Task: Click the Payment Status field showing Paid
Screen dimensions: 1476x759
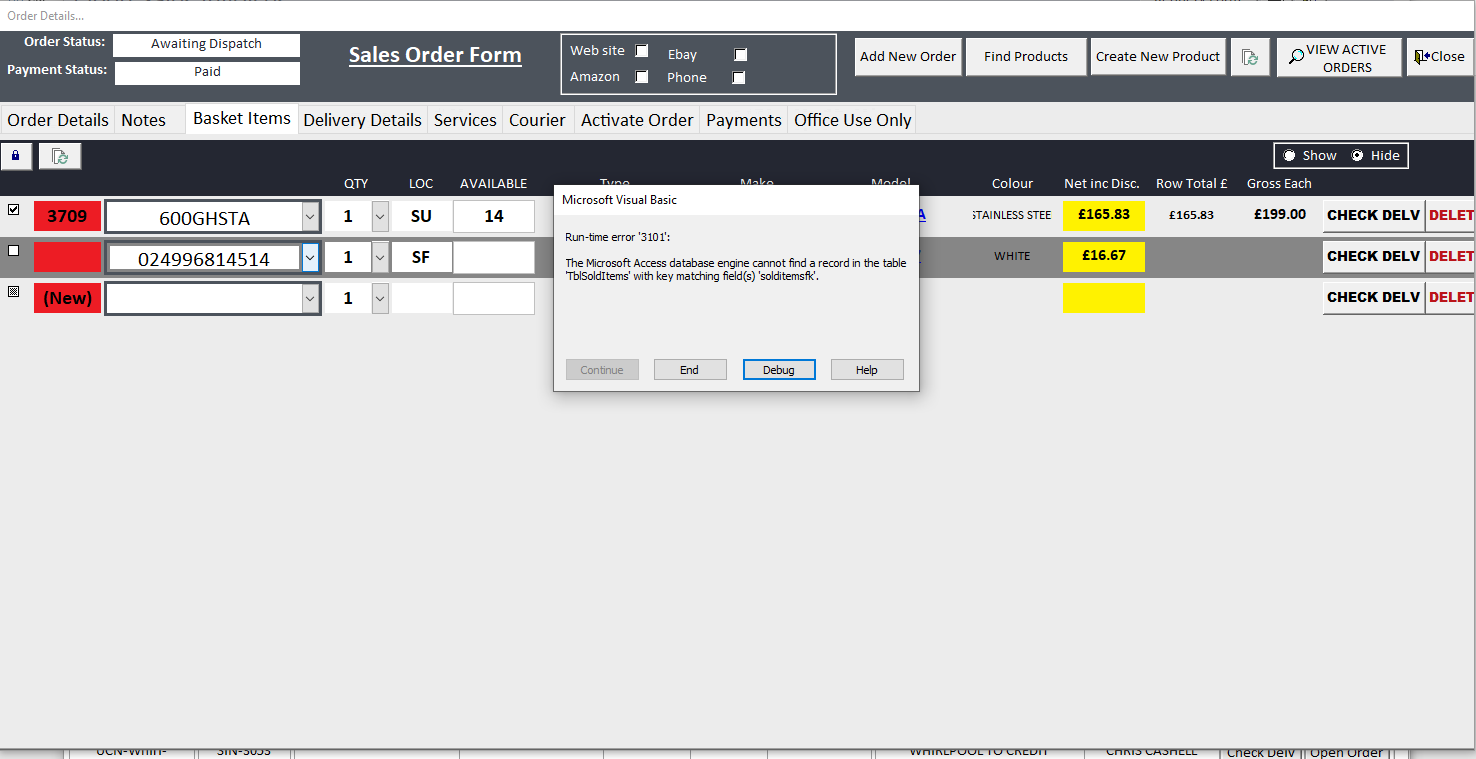Action: 207,73
